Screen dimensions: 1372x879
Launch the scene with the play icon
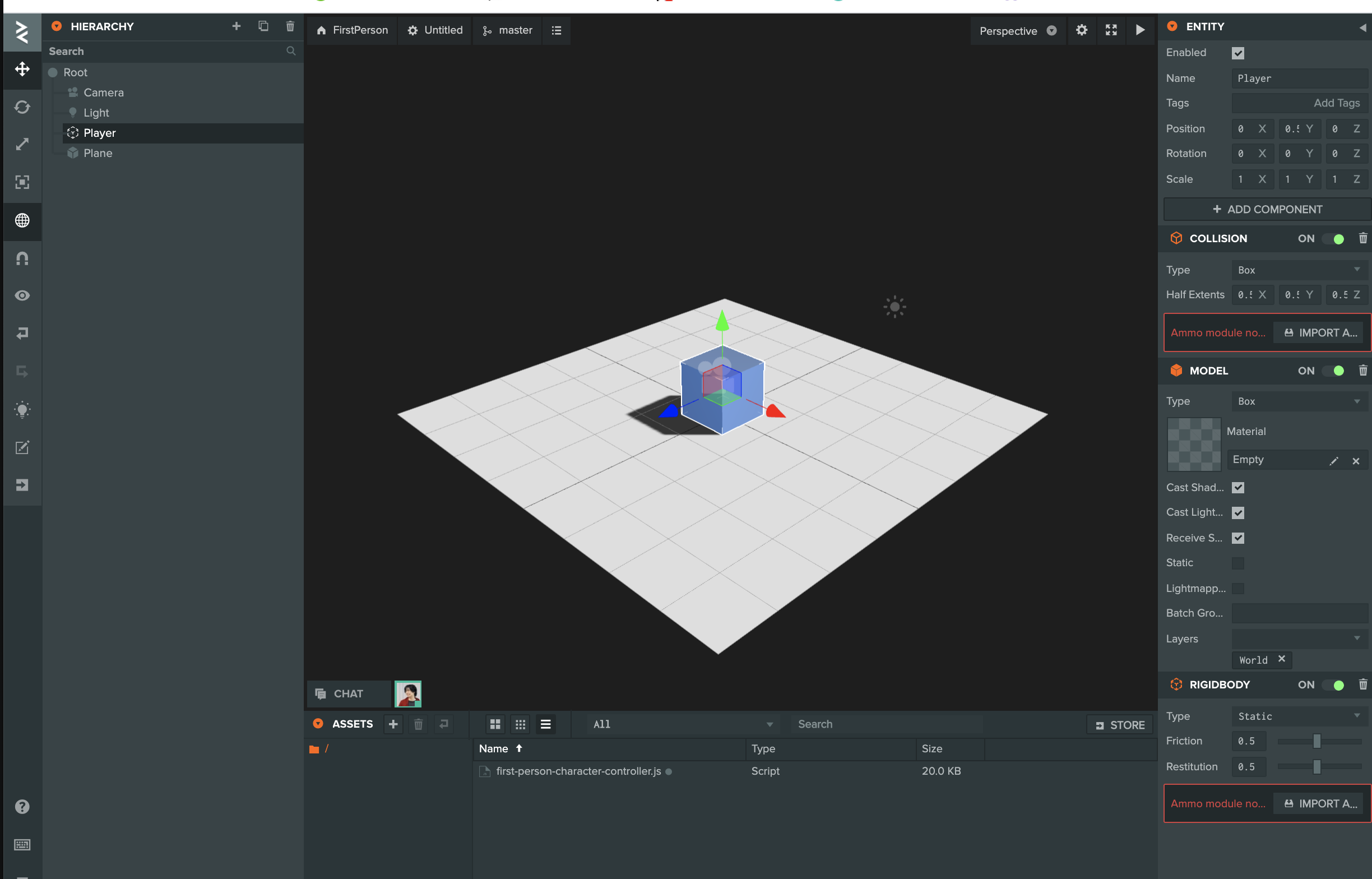point(1139,30)
